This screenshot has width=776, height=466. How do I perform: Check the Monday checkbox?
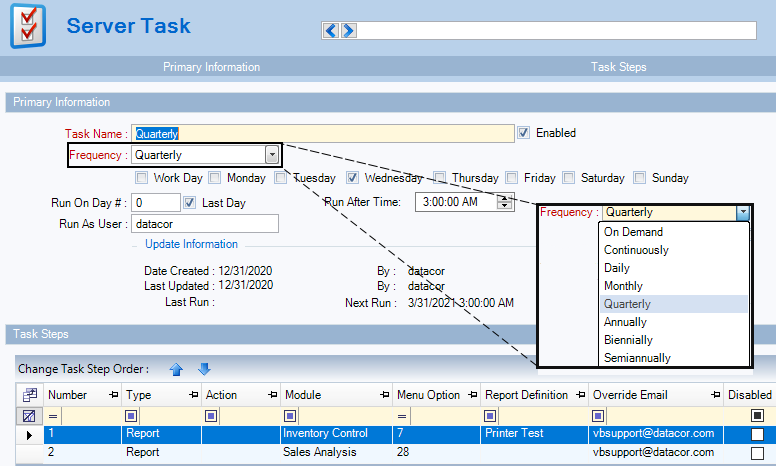point(215,177)
